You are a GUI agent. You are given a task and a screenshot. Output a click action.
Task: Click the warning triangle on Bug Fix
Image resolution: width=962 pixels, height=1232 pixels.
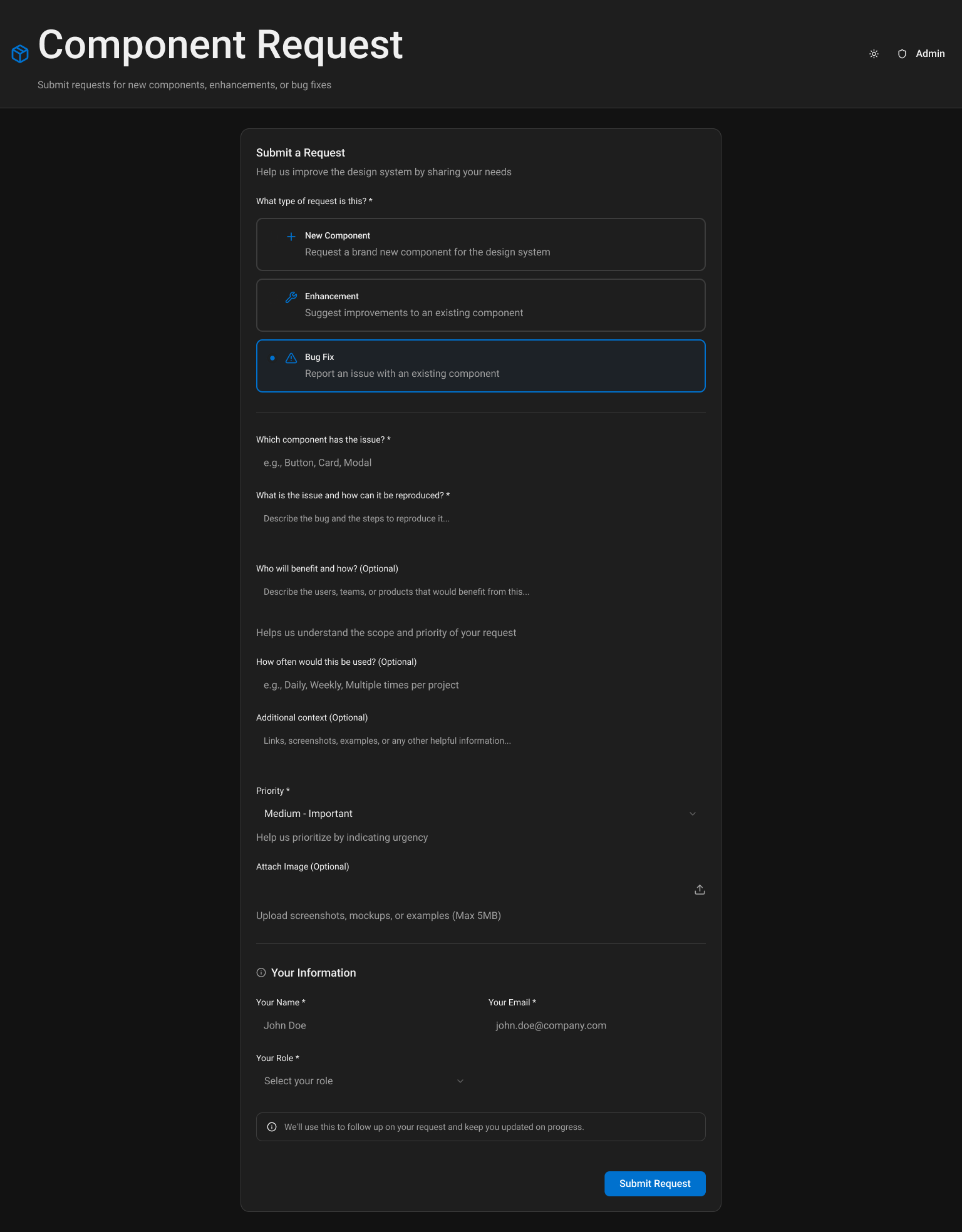tap(291, 357)
